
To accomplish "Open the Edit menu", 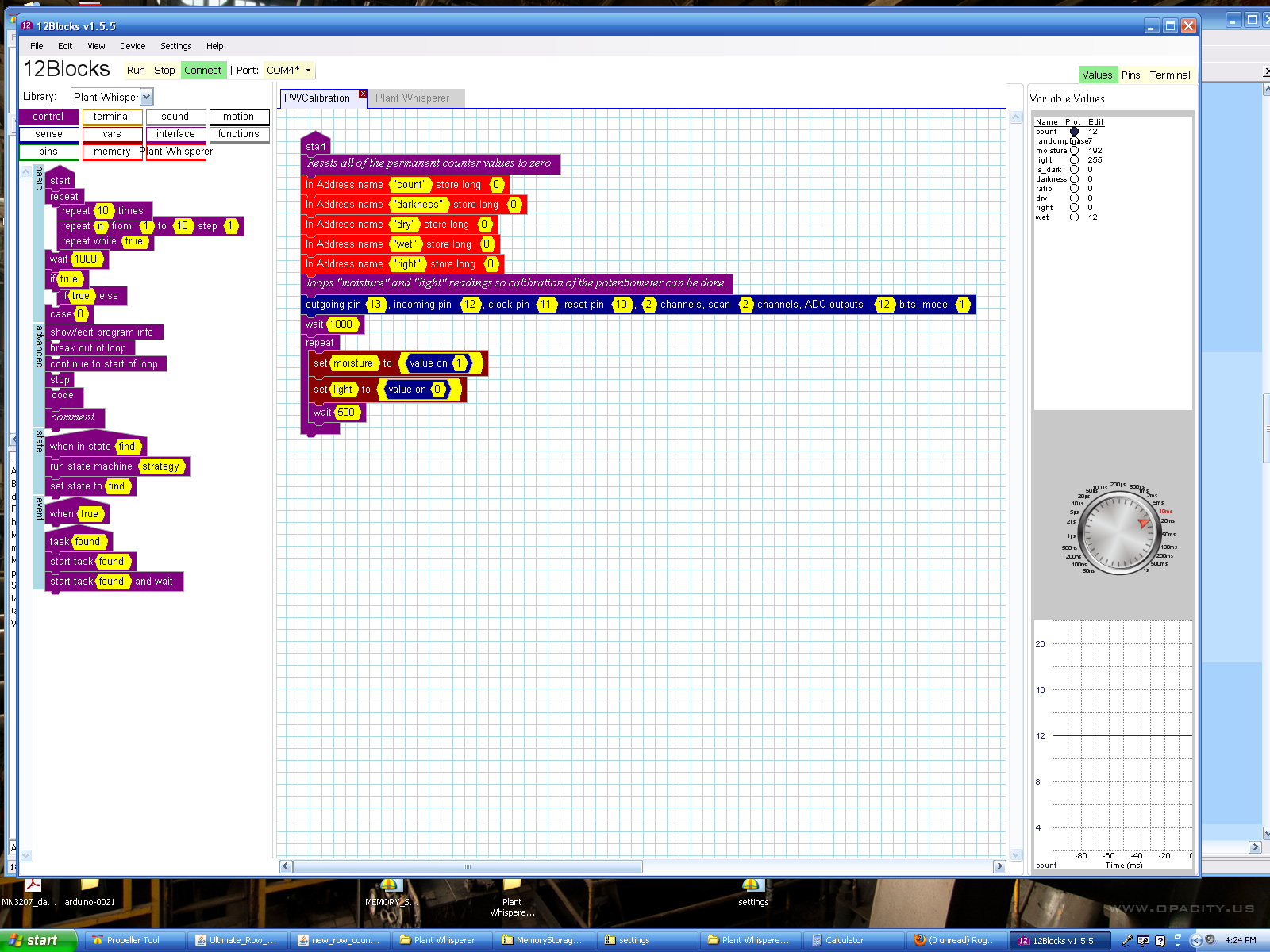I will coord(65,46).
